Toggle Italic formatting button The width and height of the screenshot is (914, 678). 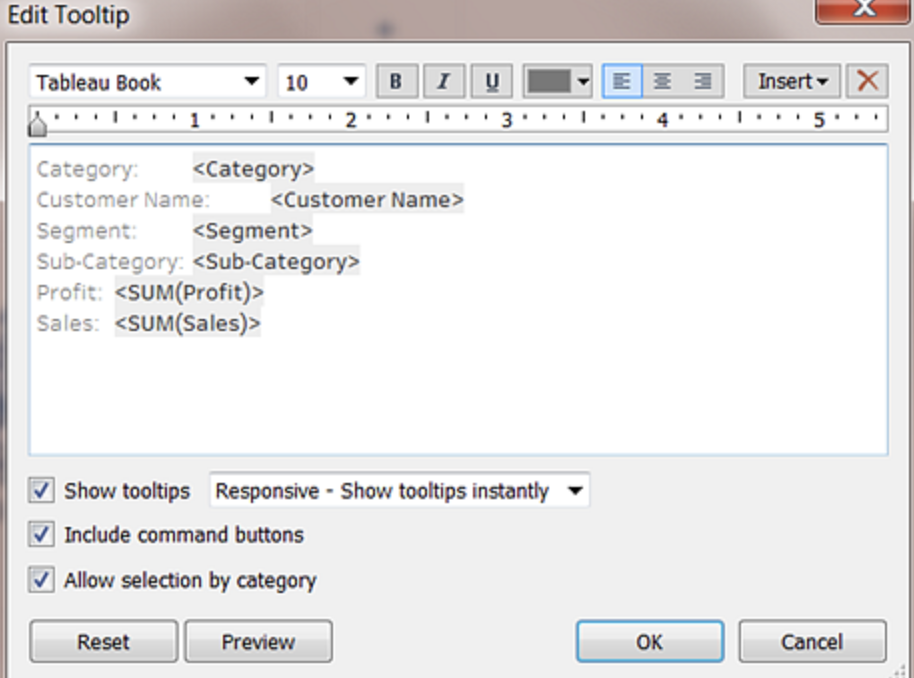[x=444, y=81]
